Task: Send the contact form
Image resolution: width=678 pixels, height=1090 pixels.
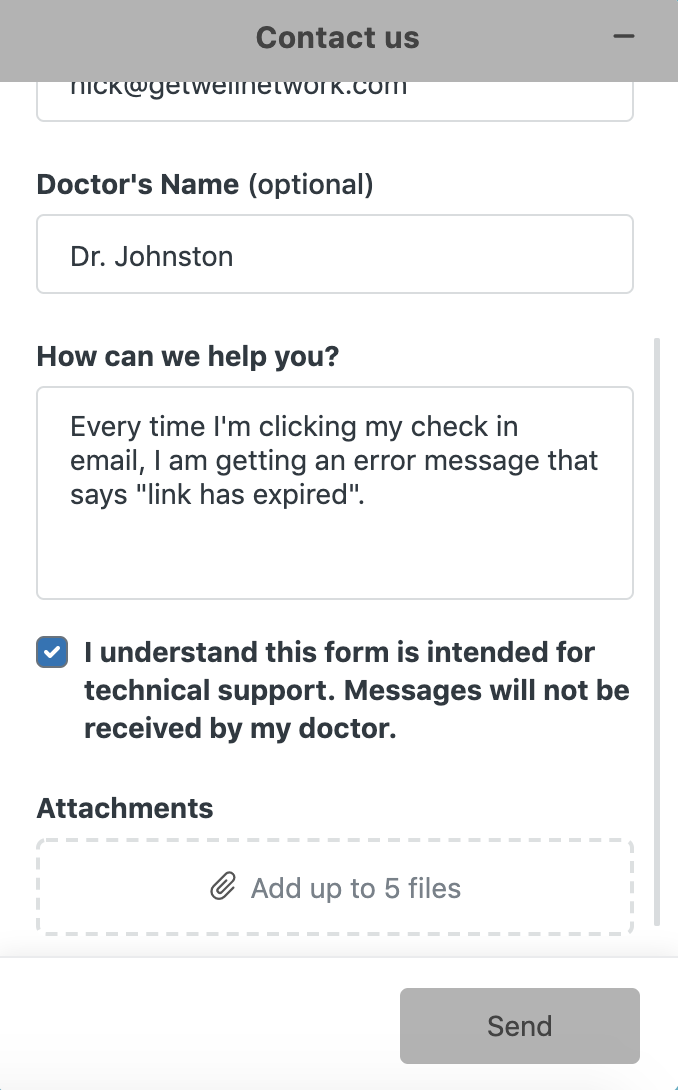Action: coord(519,1026)
